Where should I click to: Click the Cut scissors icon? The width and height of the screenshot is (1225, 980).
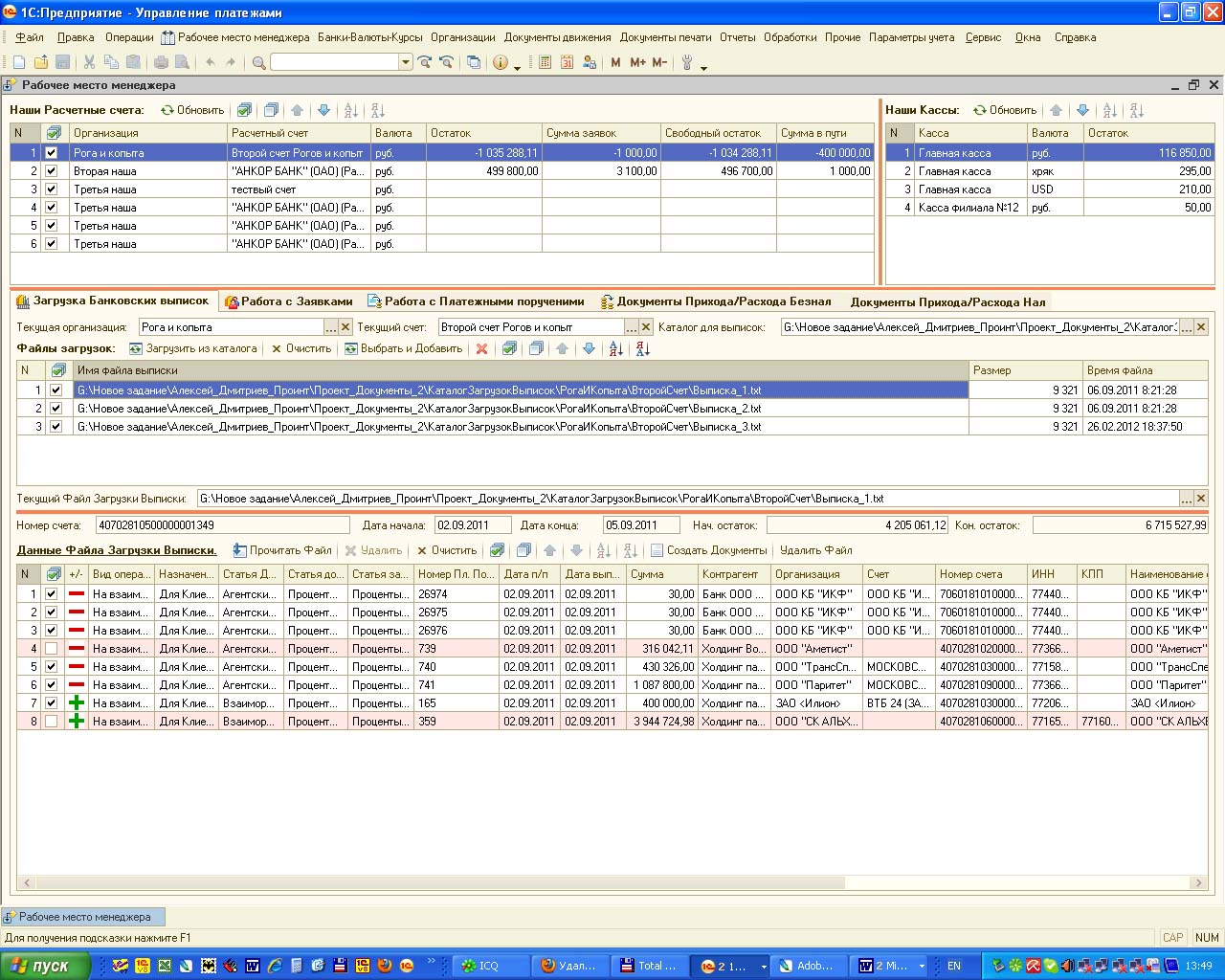[x=89, y=62]
